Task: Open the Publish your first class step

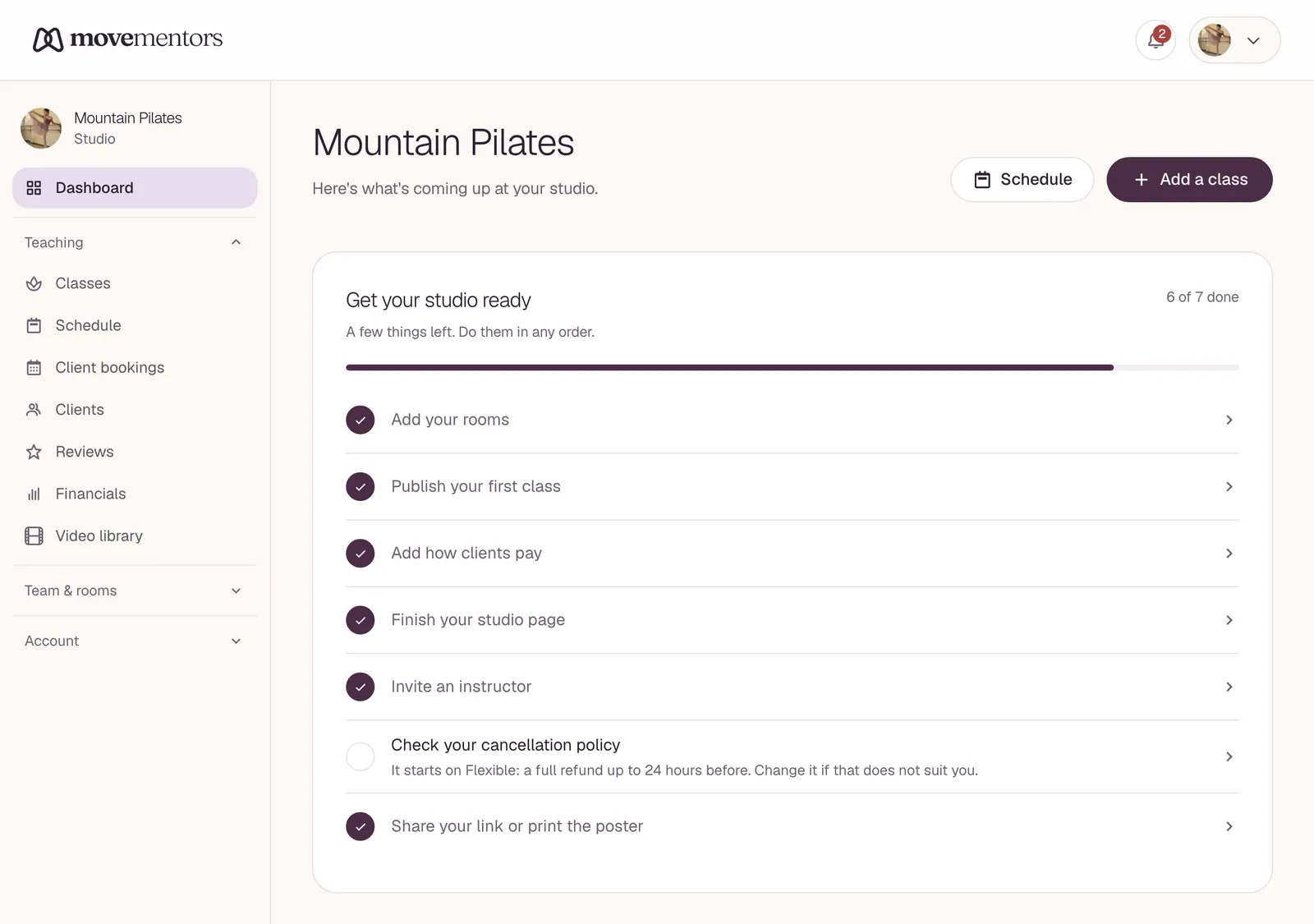Action: tap(793, 487)
